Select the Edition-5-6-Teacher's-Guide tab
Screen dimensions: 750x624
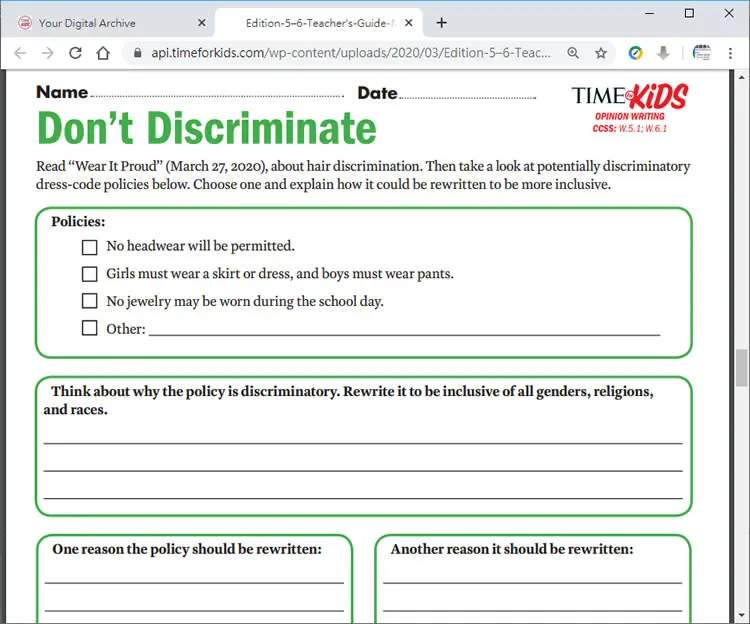point(320,23)
